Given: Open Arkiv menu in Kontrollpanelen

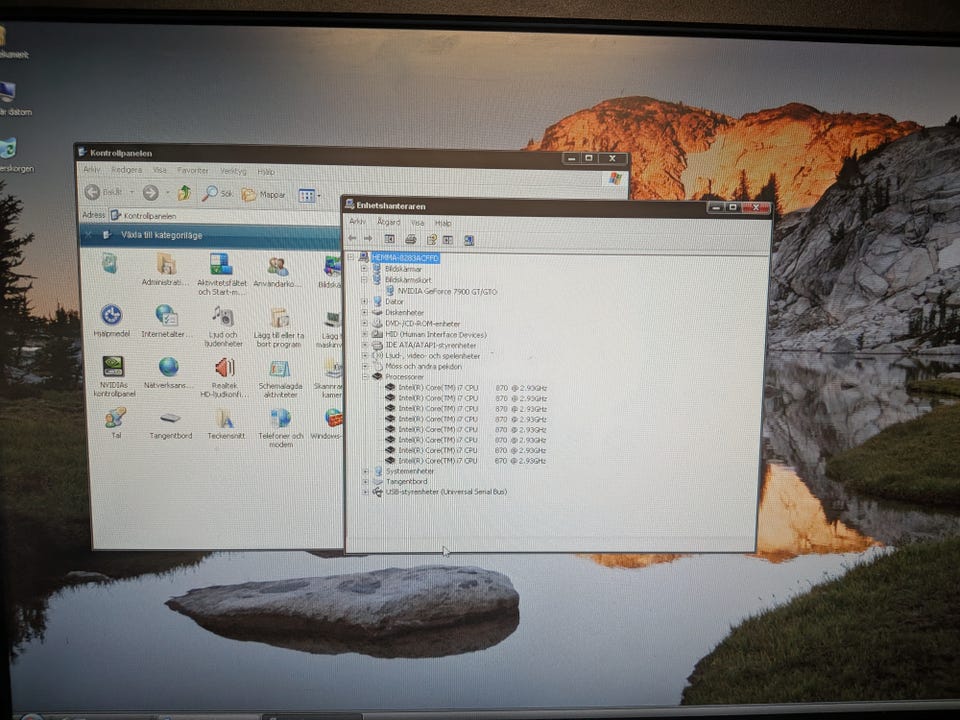Looking at the screenshot, I should click(92, 170).
